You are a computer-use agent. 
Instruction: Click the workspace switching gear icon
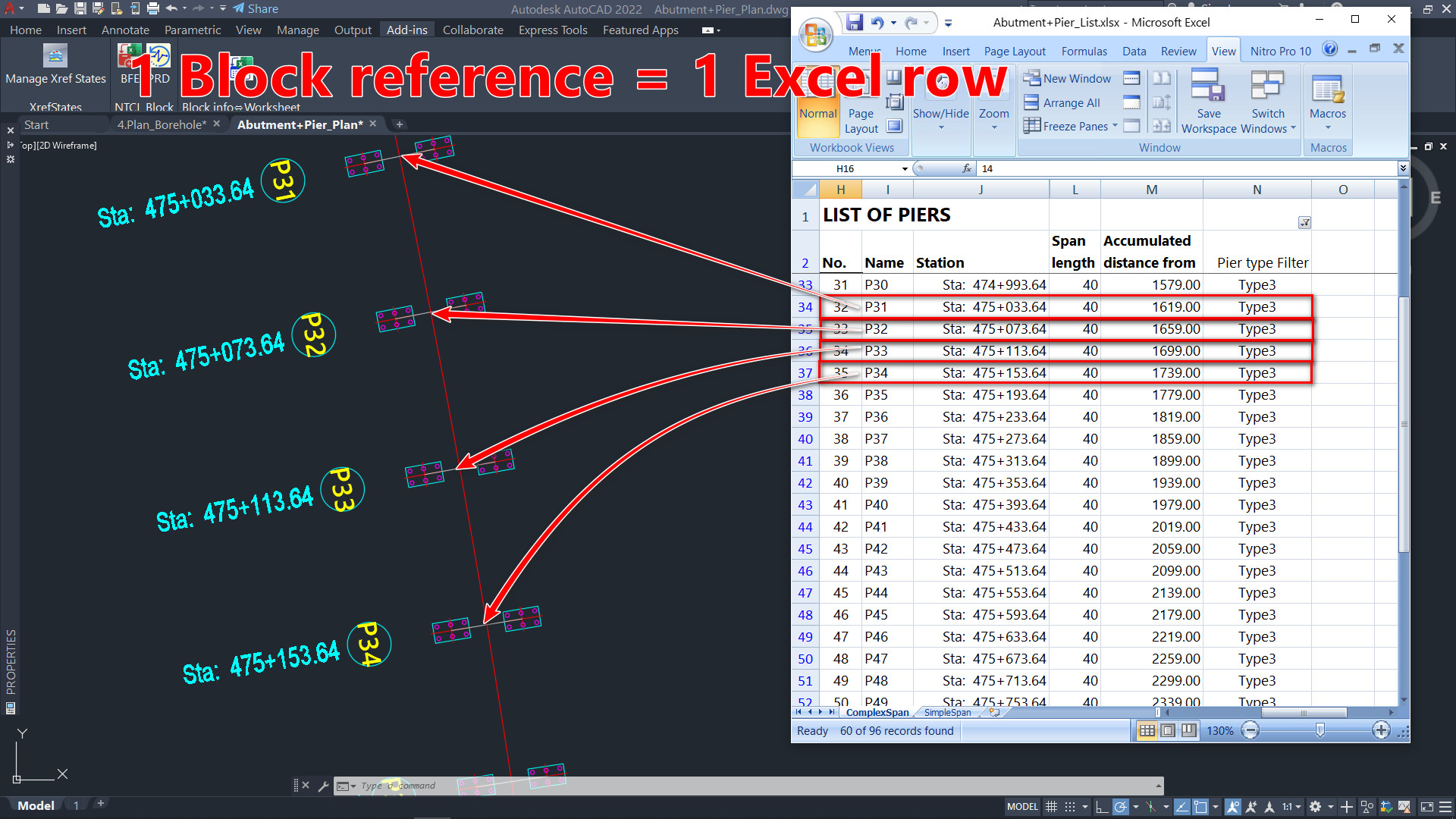pos(1315,807)
